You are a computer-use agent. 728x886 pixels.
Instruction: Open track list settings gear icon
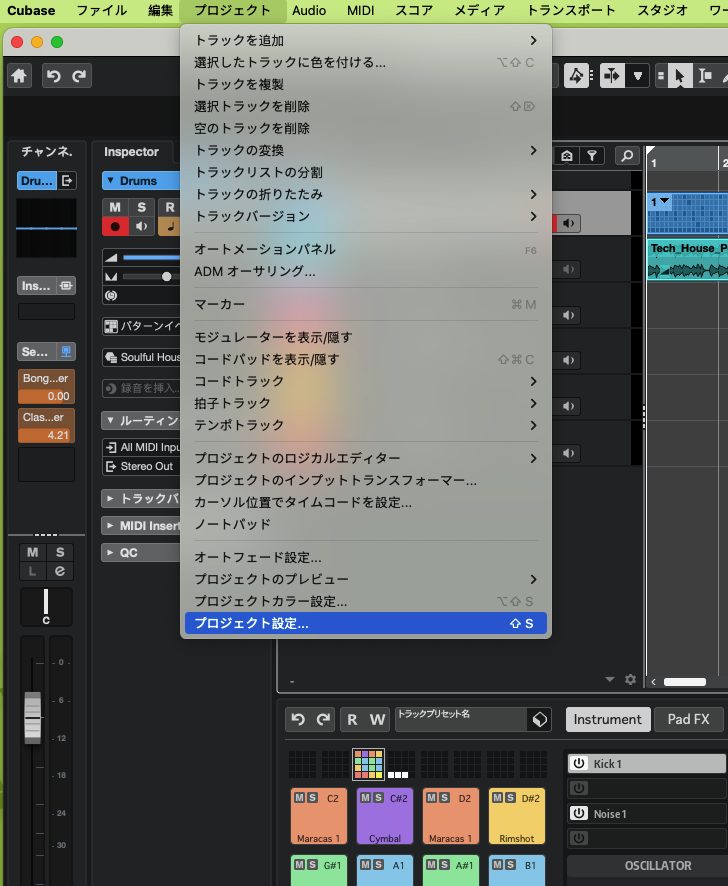click(630, 680)
